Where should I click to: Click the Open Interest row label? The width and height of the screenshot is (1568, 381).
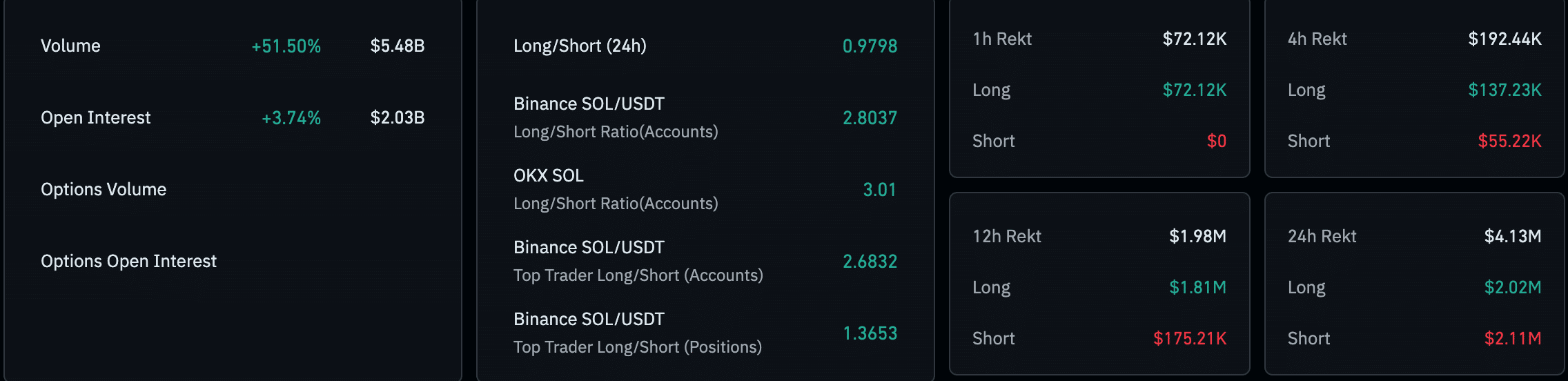point(95,117)
